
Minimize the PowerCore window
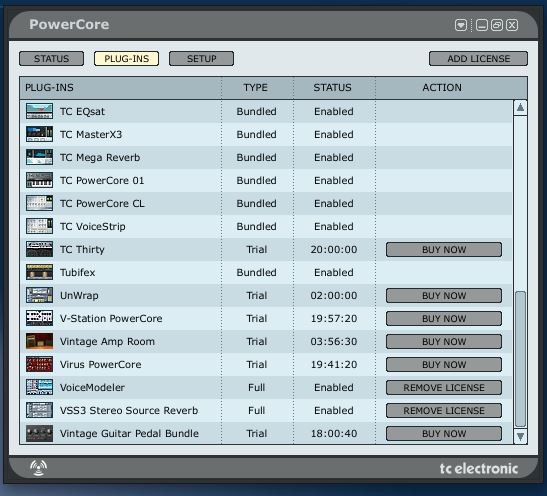coord(482,25)
